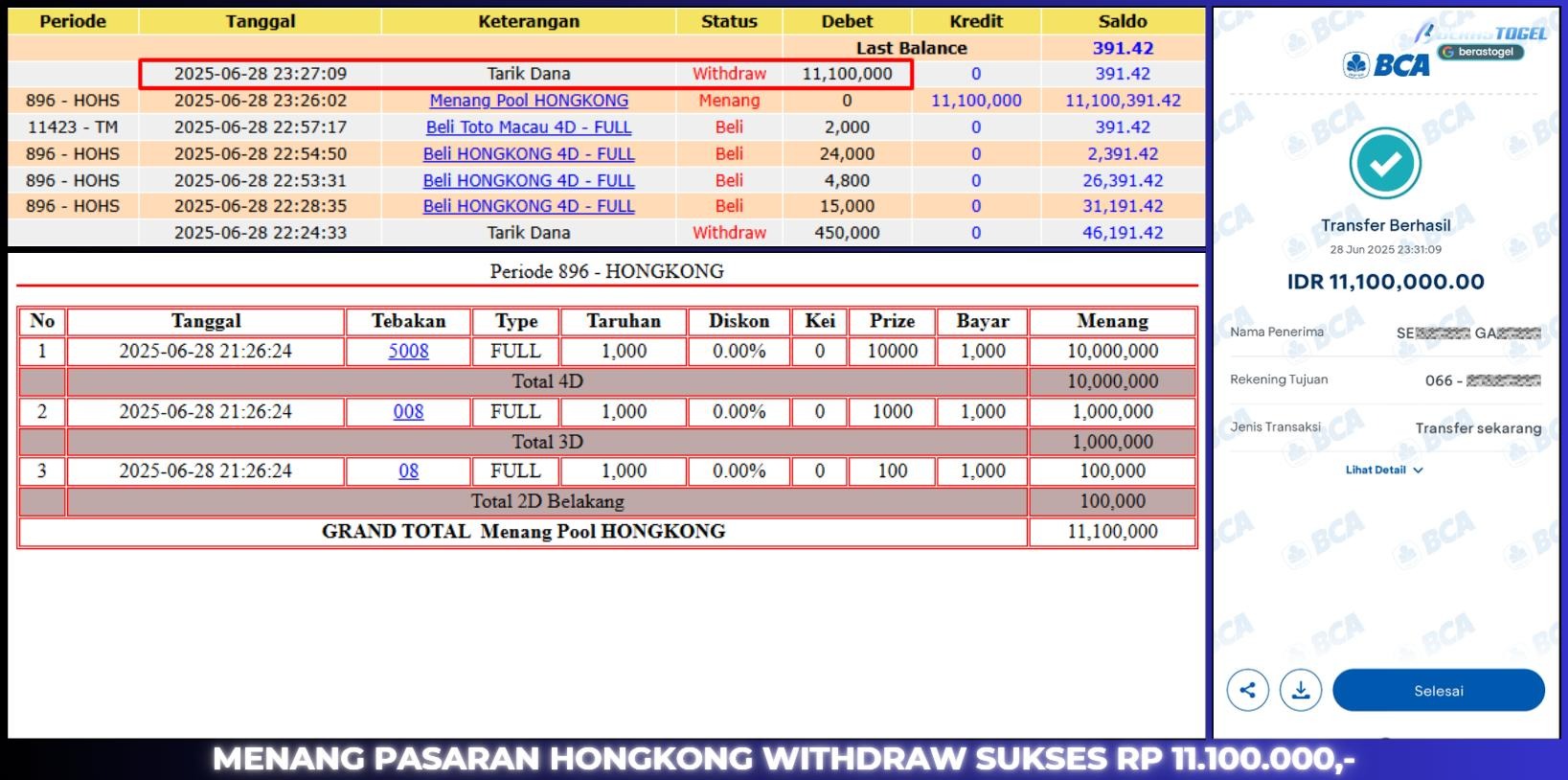Image resolution: width=1568 pixels, height=780 pixels.
Task: Click the Rekening Tujuan label
Action: tap(1279, 379)
